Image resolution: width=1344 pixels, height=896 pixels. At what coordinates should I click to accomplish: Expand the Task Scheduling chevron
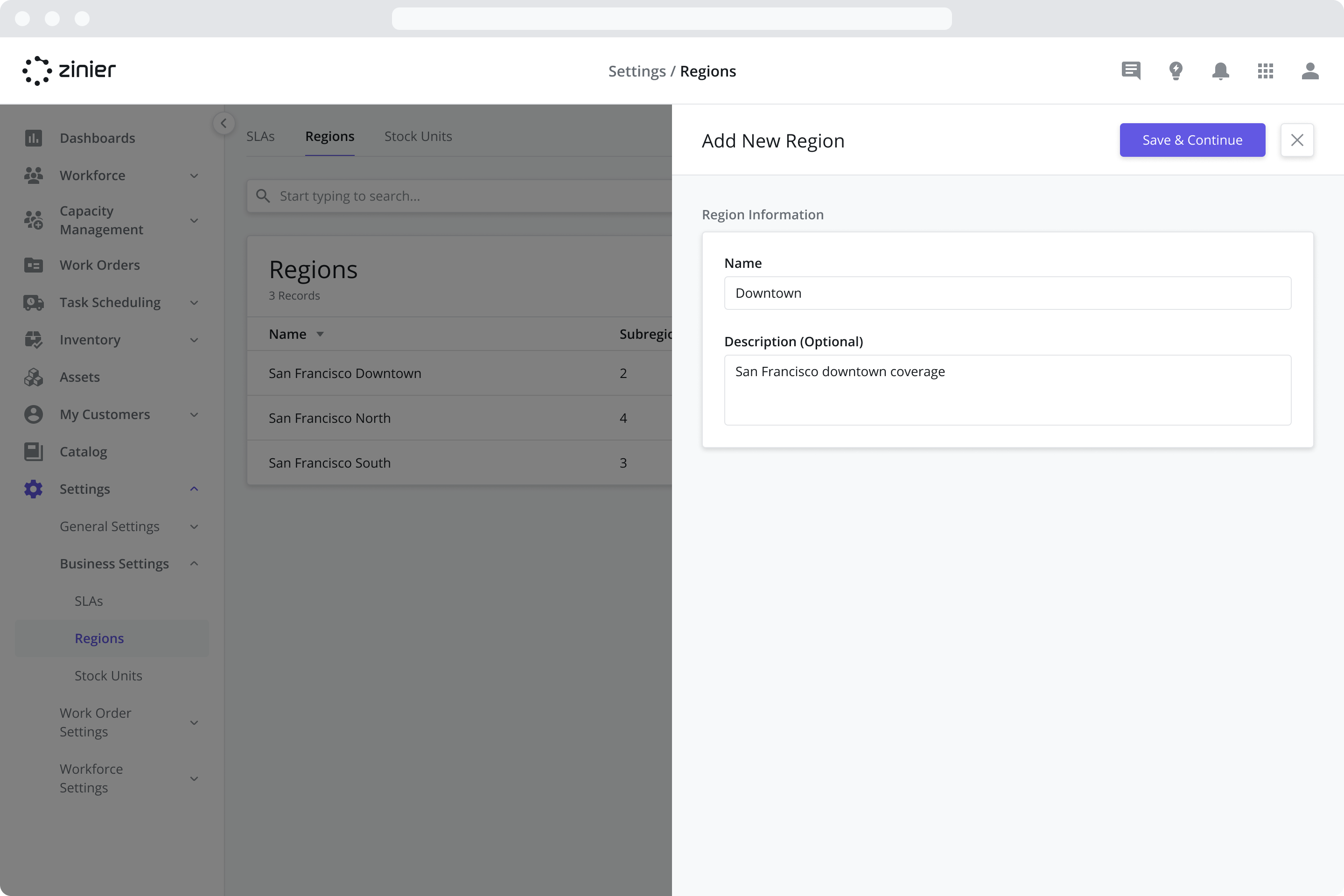[194, 302]
